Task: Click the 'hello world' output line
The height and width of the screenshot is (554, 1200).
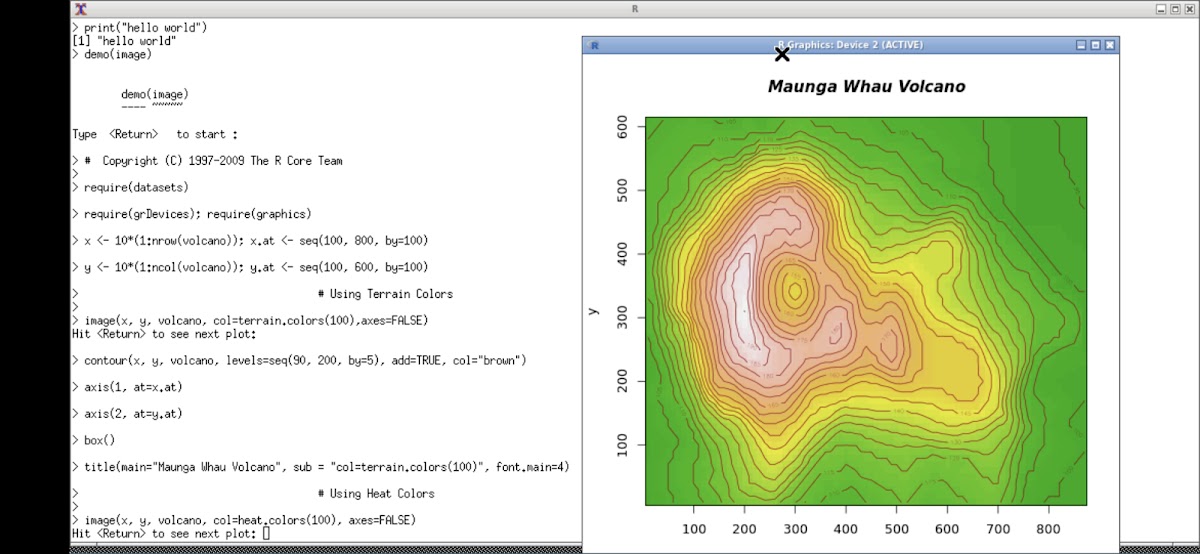Action: coord(125,41)
